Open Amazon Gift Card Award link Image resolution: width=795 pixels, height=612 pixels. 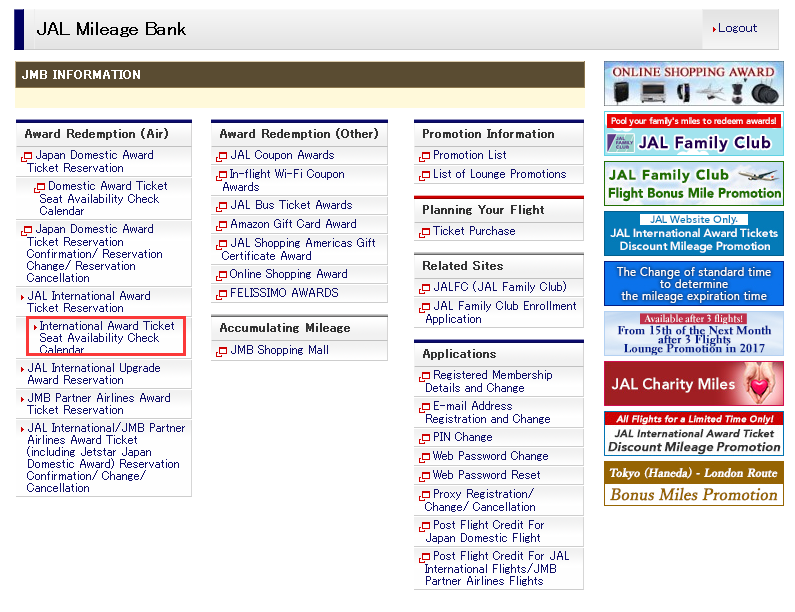click(293, 224)
